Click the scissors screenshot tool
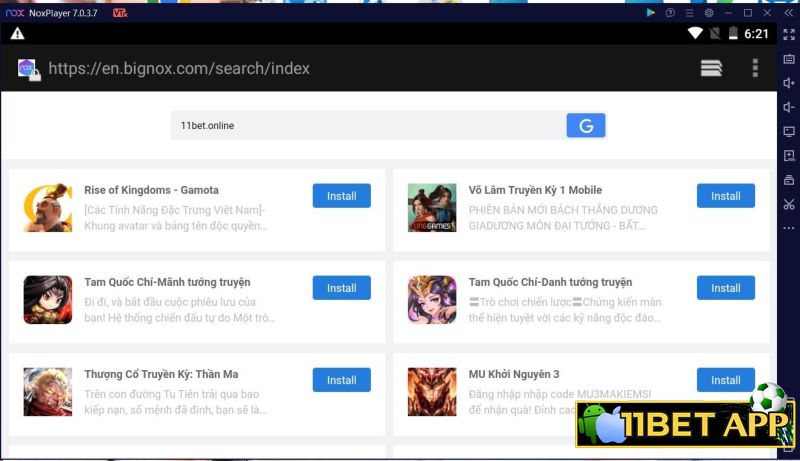The width and height of the screenshot is (800, 461). [789, 204]
